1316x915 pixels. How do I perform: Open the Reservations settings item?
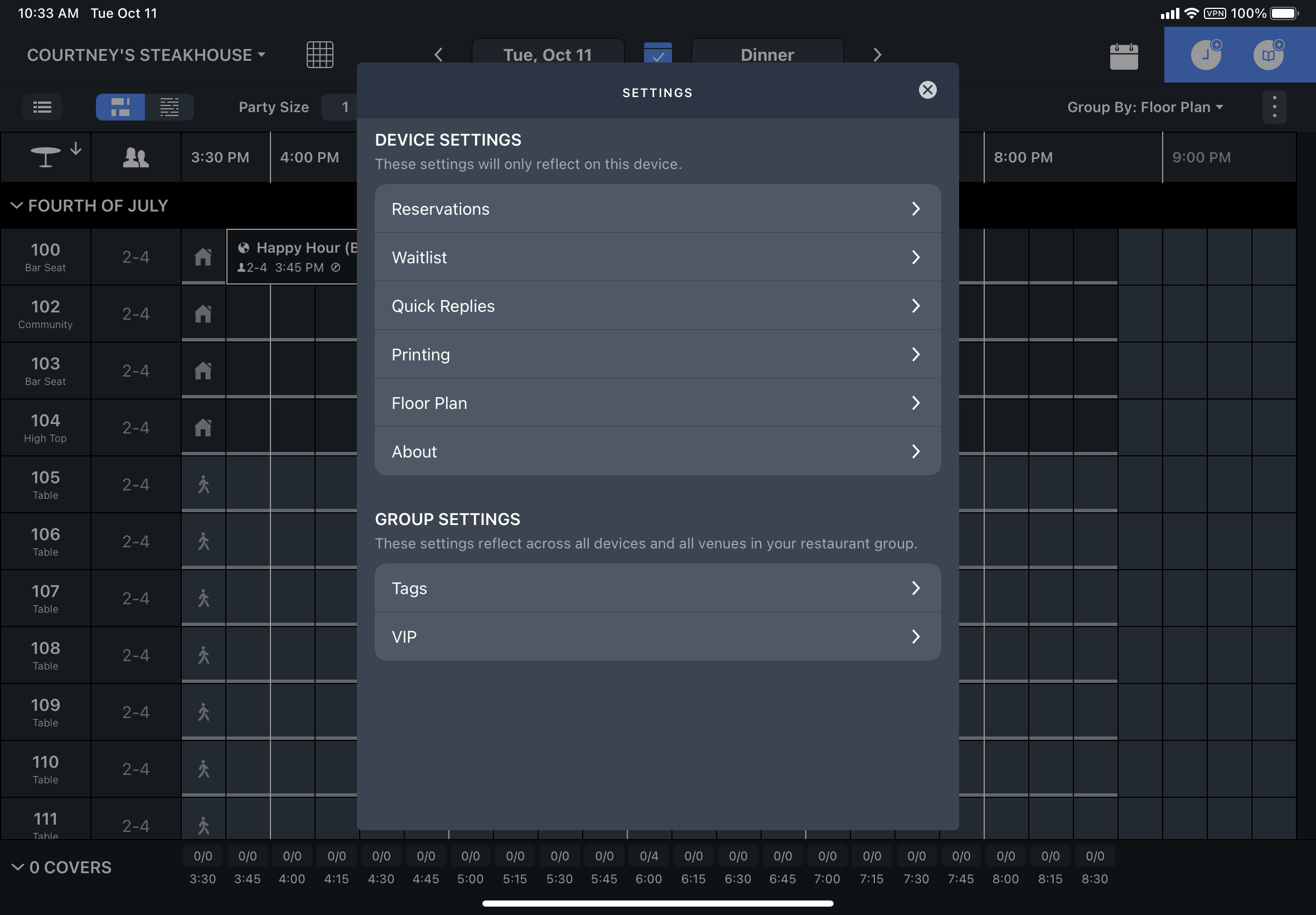coord(657,209)
